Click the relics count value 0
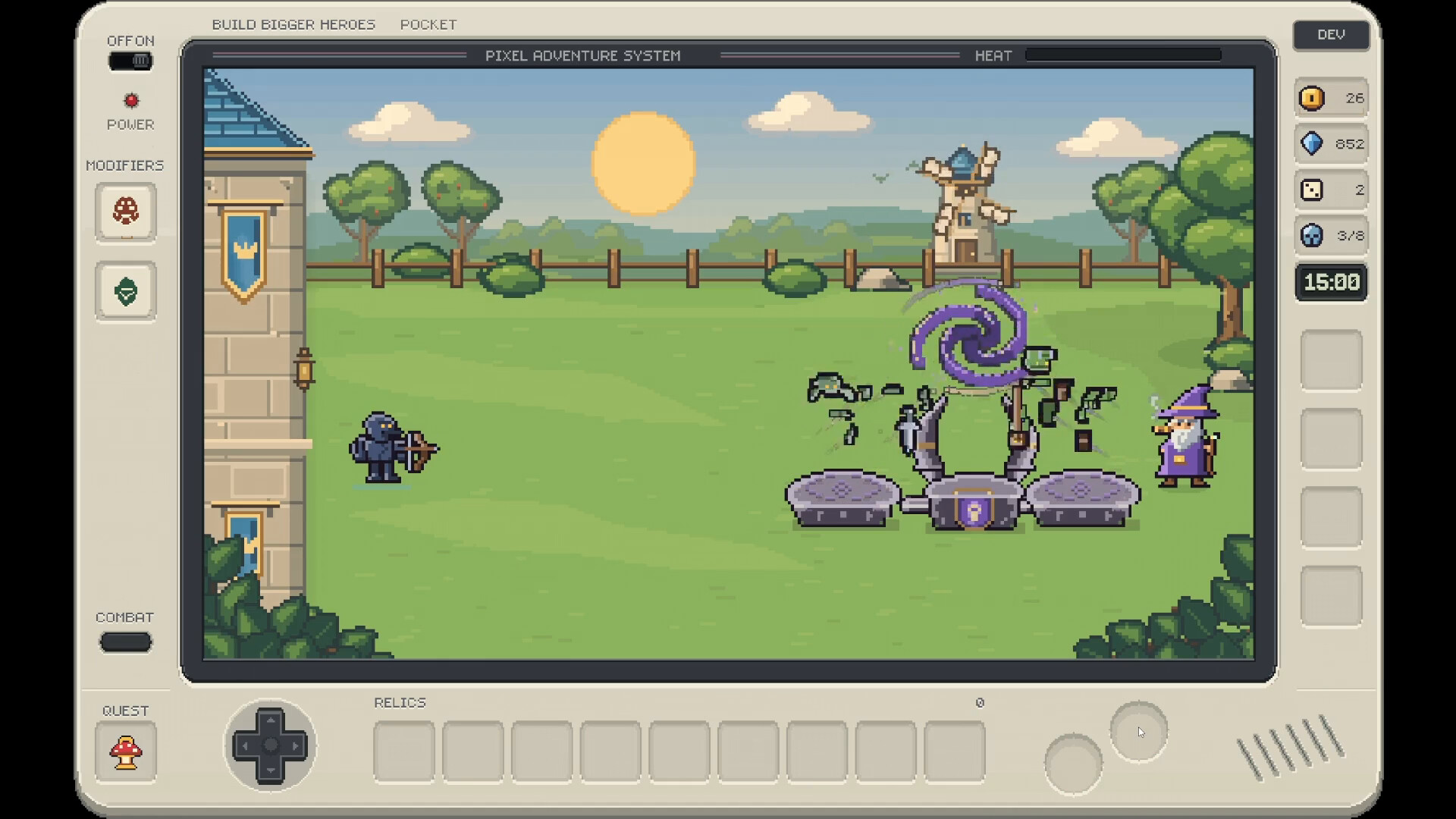This screenshot has height=819, width=1456. coord(980,703)
